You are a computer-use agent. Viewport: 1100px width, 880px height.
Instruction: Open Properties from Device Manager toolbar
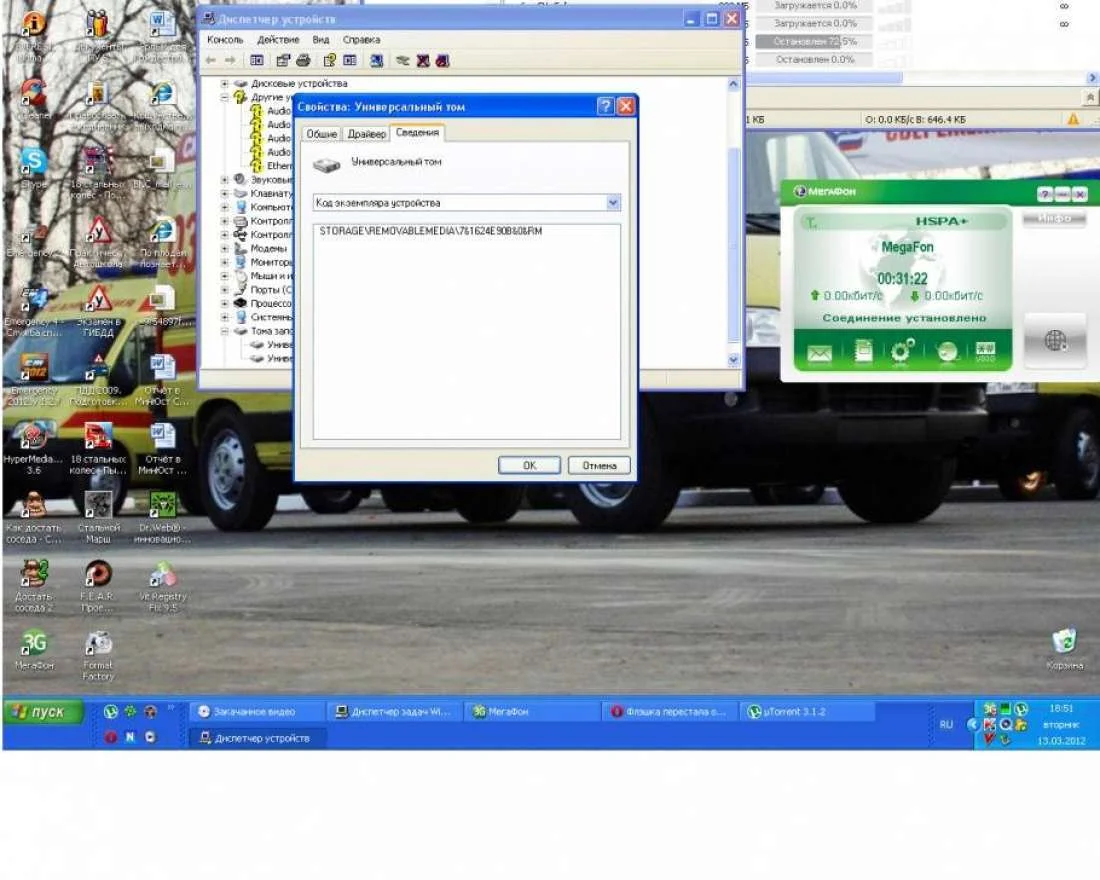click(x=283, y=61)
